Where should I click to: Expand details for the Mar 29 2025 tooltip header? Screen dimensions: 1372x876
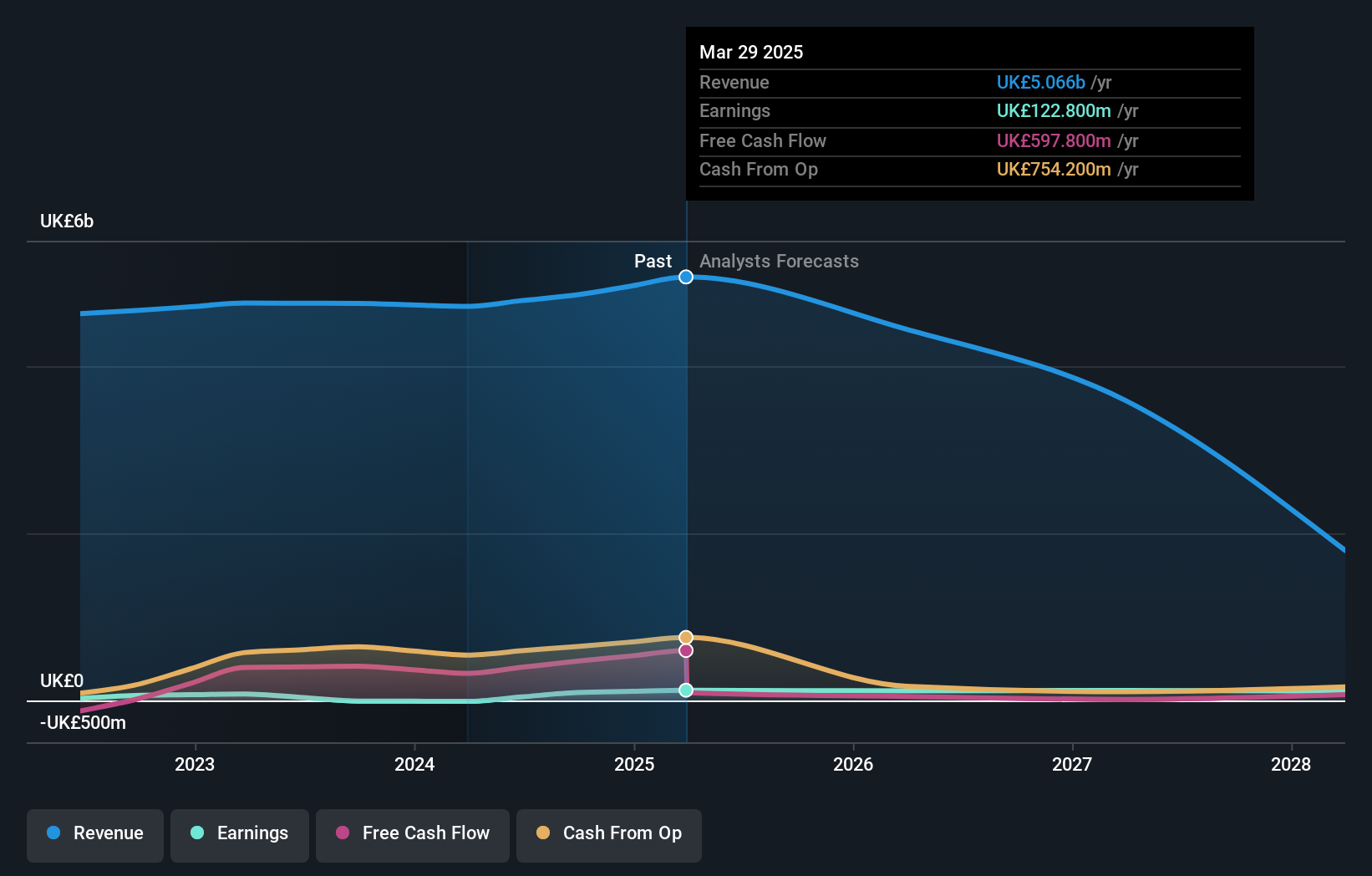751,52
